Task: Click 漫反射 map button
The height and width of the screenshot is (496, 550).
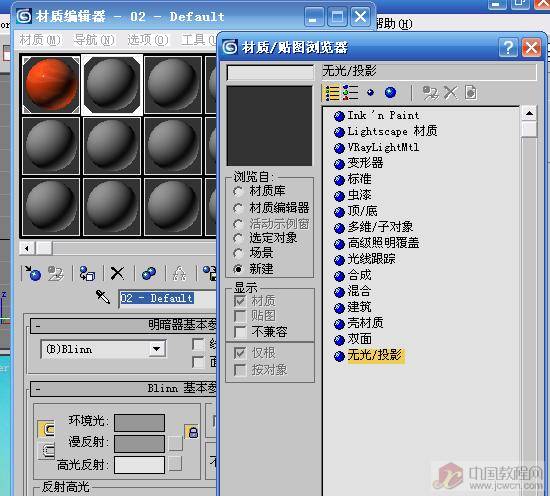Action: pos(175,443)
